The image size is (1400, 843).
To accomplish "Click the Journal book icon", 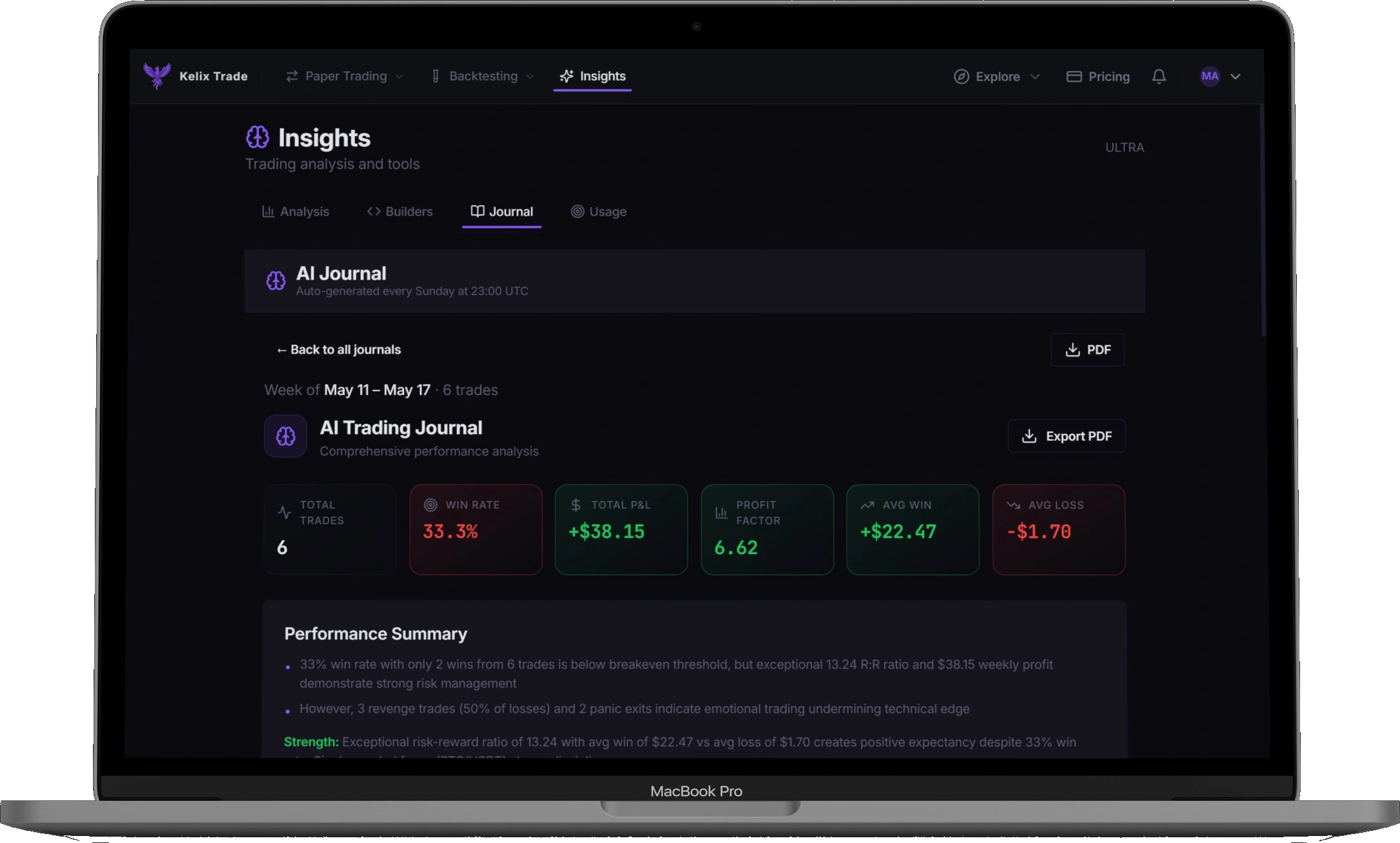I will click(477, 211).
